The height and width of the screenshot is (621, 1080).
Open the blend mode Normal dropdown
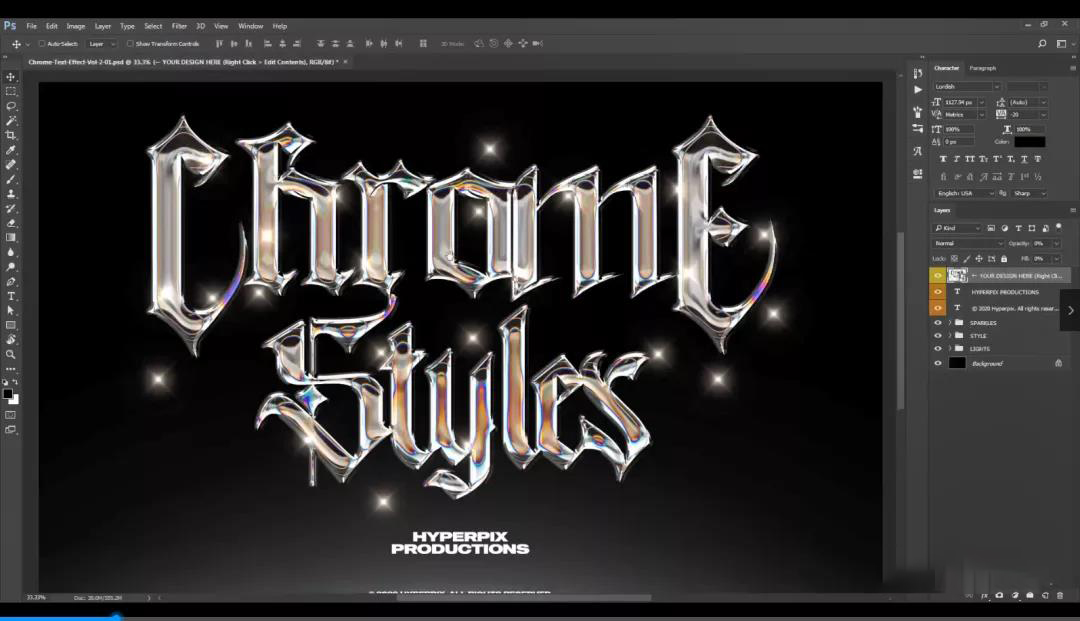coord(968,243)
